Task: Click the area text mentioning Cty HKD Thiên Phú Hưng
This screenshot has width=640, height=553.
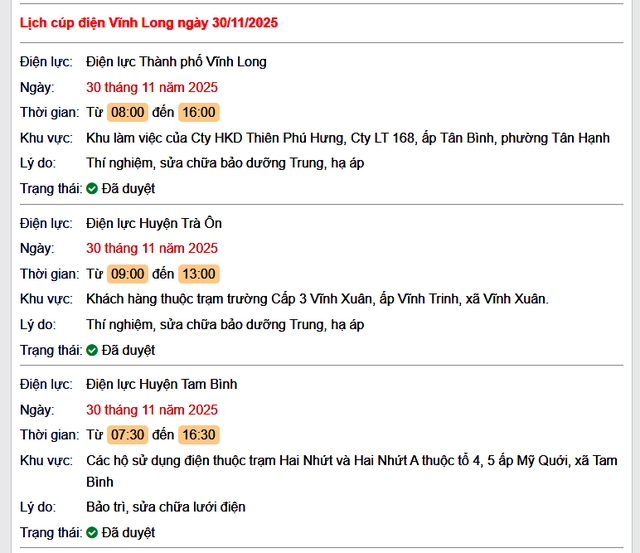Action: (347, 138)
